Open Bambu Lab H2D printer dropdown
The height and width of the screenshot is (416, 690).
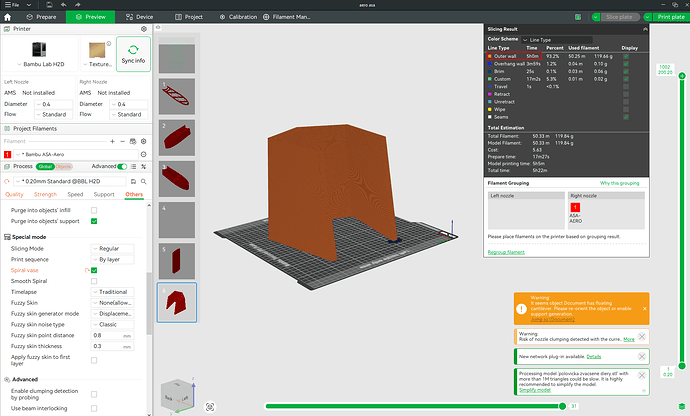[x=40, y=64]
